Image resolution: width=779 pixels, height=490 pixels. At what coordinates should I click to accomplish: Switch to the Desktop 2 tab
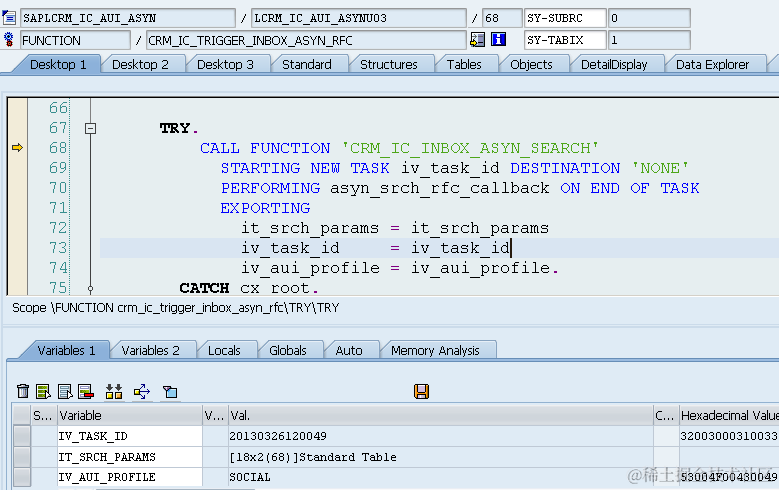click(x=140, y=65)
